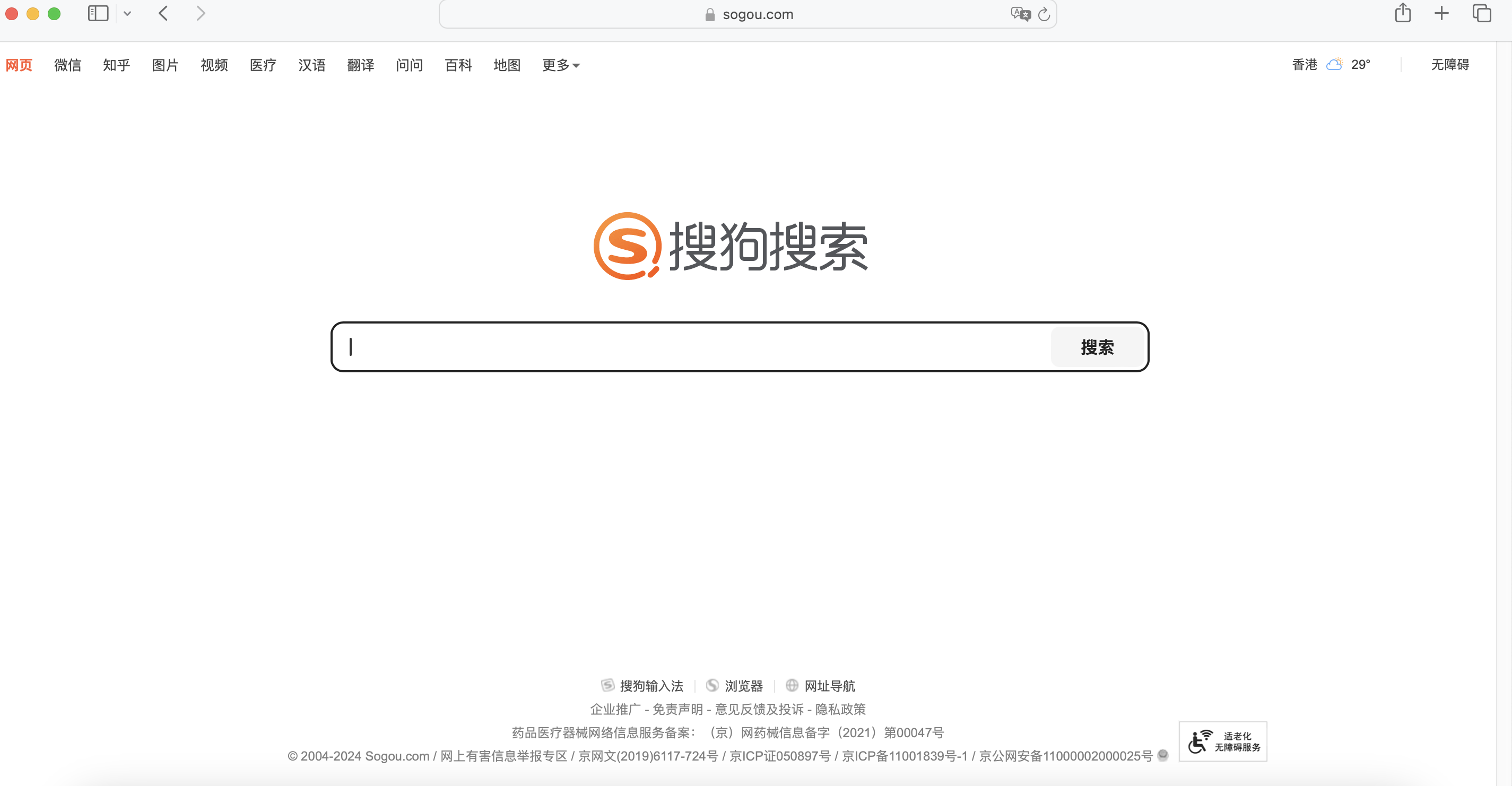Click the cloudy weather icon
Viewport: 1512px width, 786px height.
click(x=1335, y=65)
